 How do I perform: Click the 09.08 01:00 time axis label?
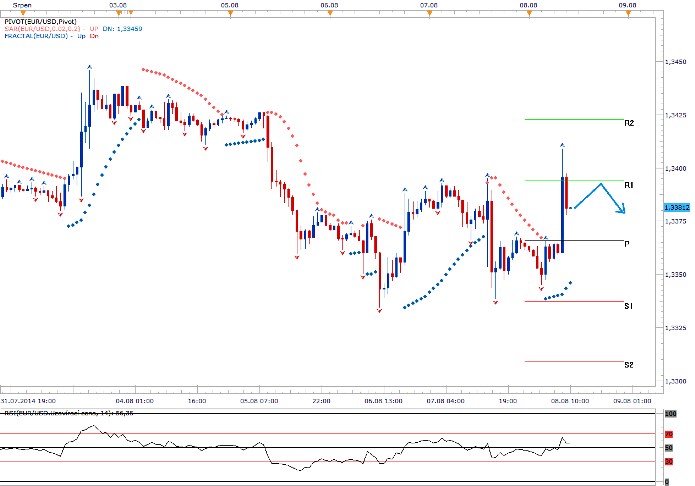633,401
